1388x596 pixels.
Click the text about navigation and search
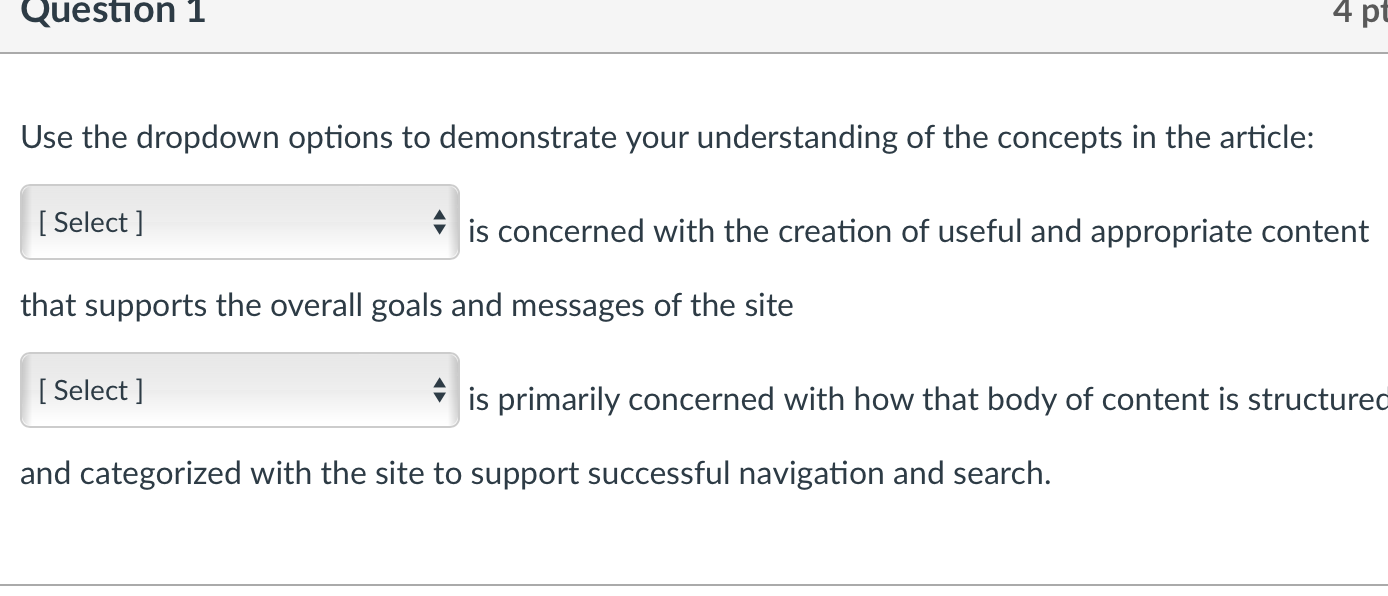coord(534,473)
